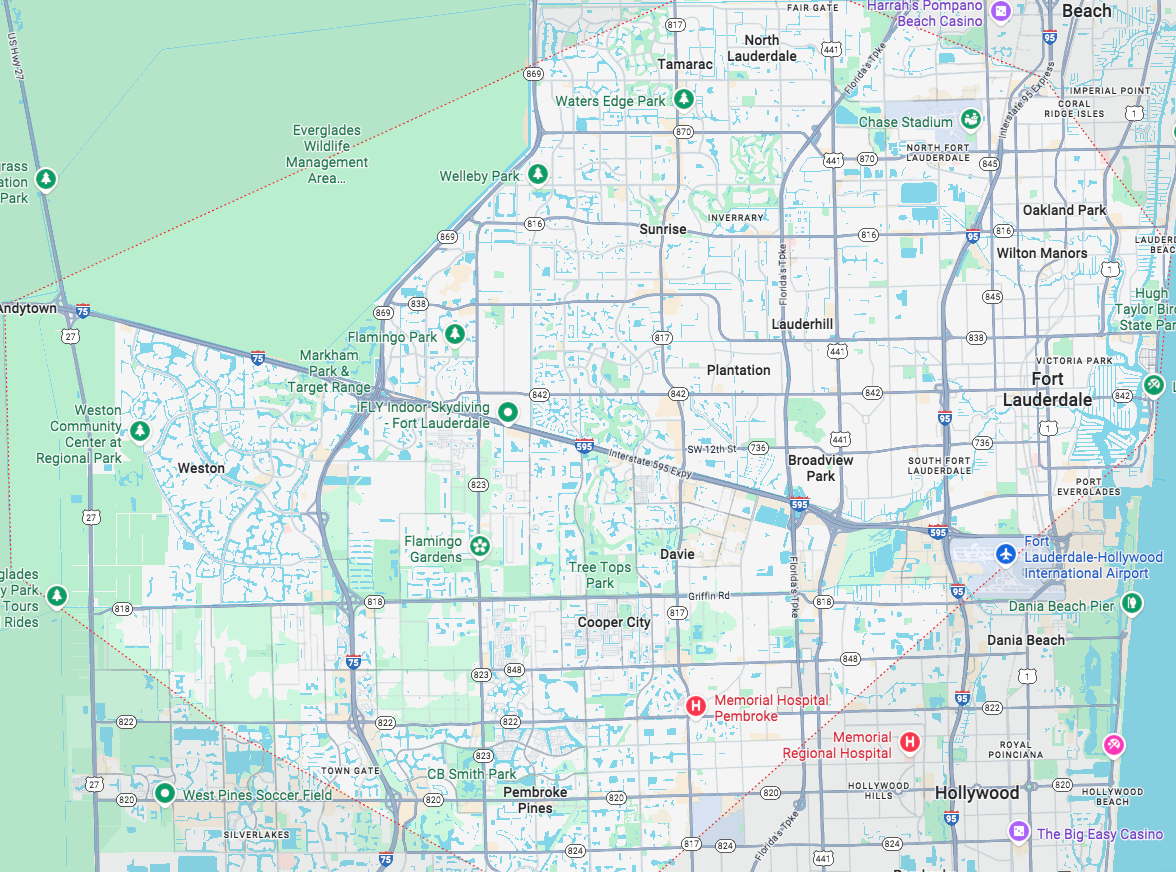Click the Interstate 595 Expy road label
The height and width of the screenshot is (872, 1176).
[x=650, y=463]
